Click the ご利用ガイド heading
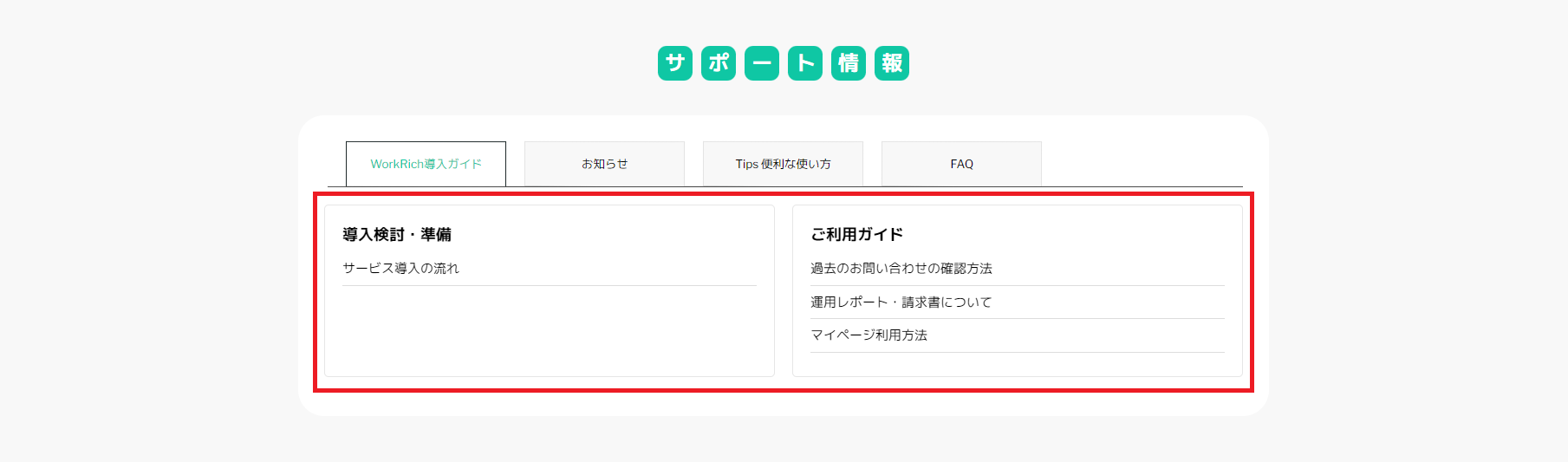 click(x=856, y=234)
